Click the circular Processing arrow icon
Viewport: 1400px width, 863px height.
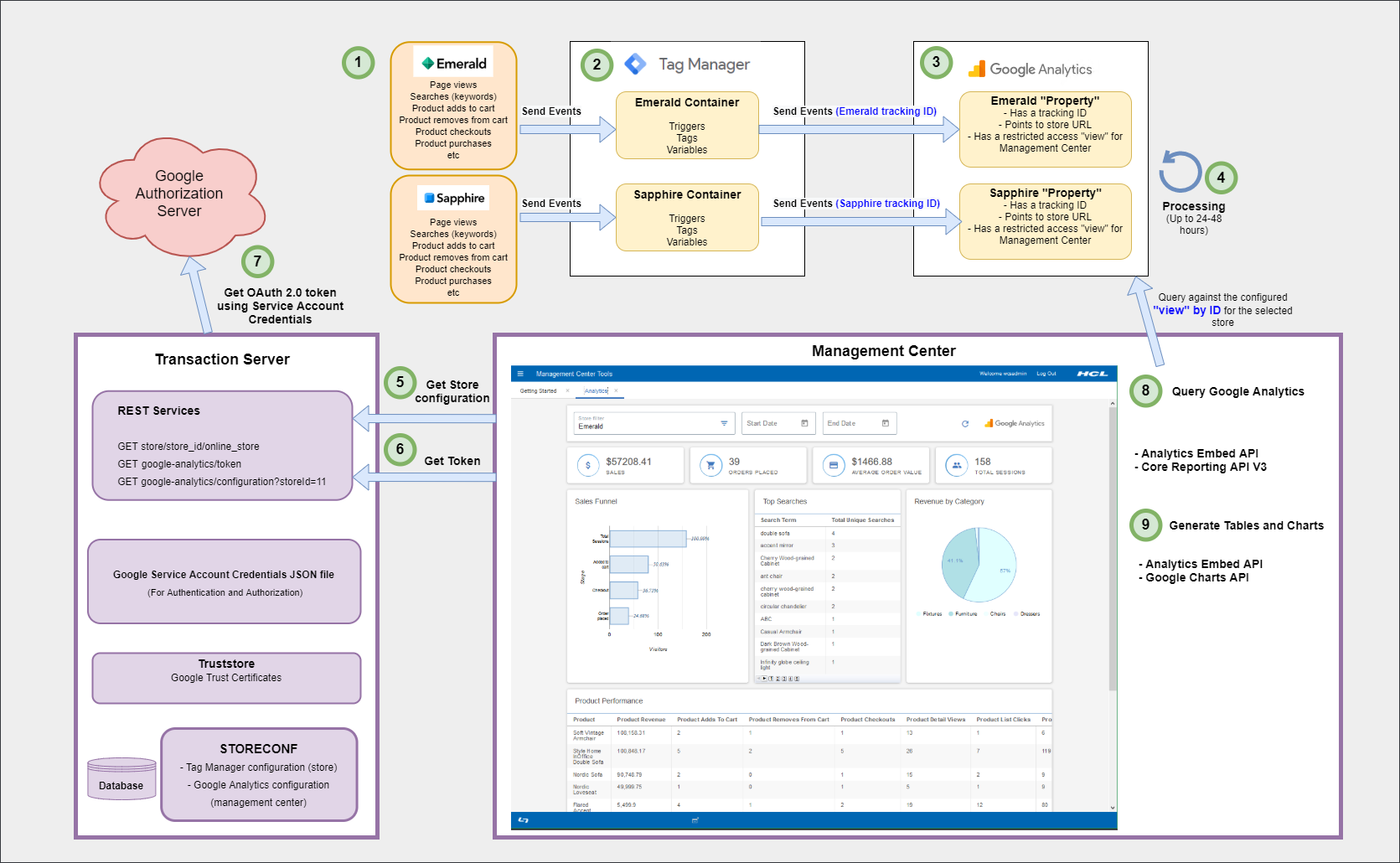(1180, 172)
